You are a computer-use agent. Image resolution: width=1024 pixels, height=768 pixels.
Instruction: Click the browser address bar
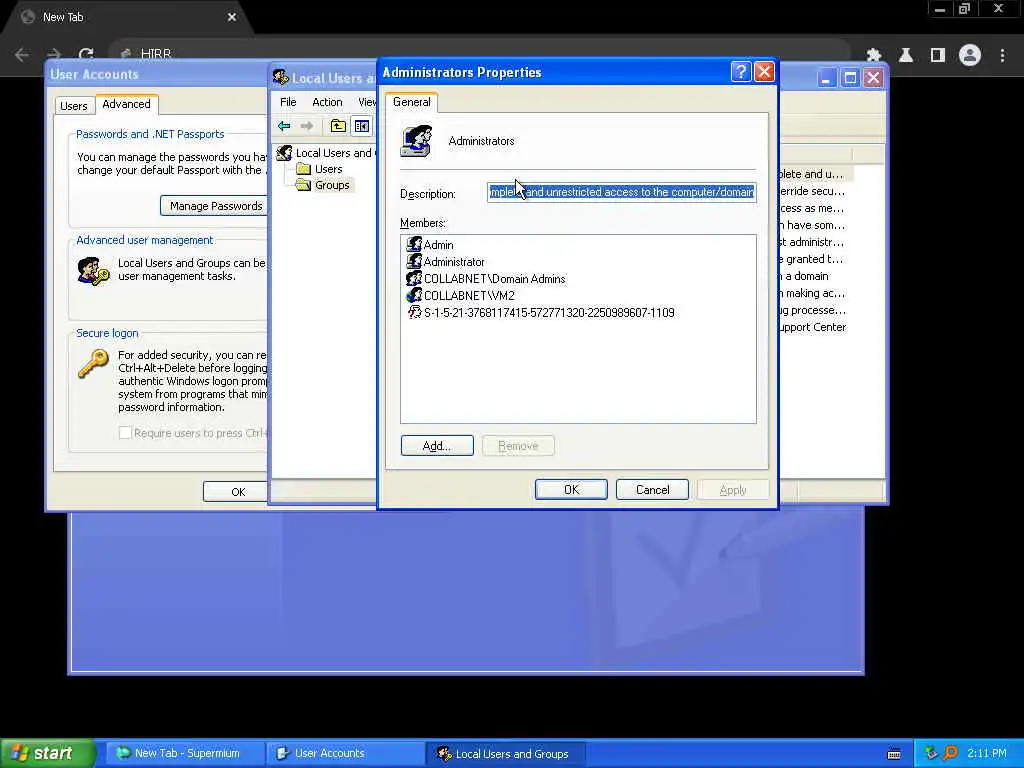[480, 54]
